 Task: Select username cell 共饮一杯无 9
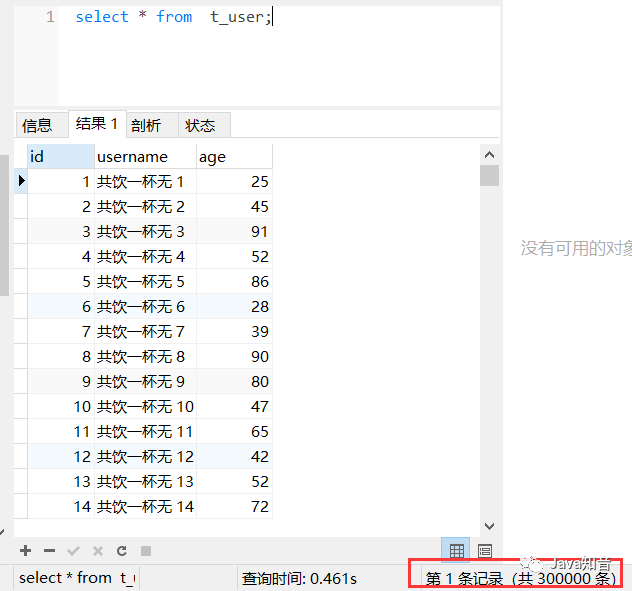pos(146,381)
